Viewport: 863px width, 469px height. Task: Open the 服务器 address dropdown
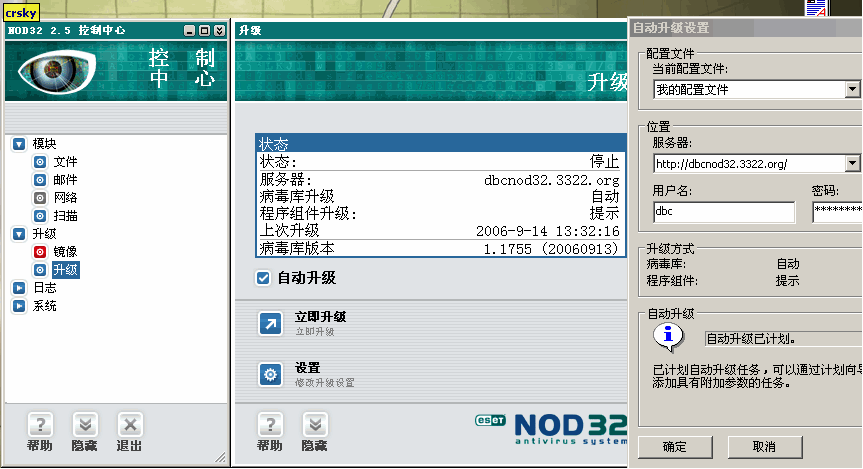(x=853, y=163)
